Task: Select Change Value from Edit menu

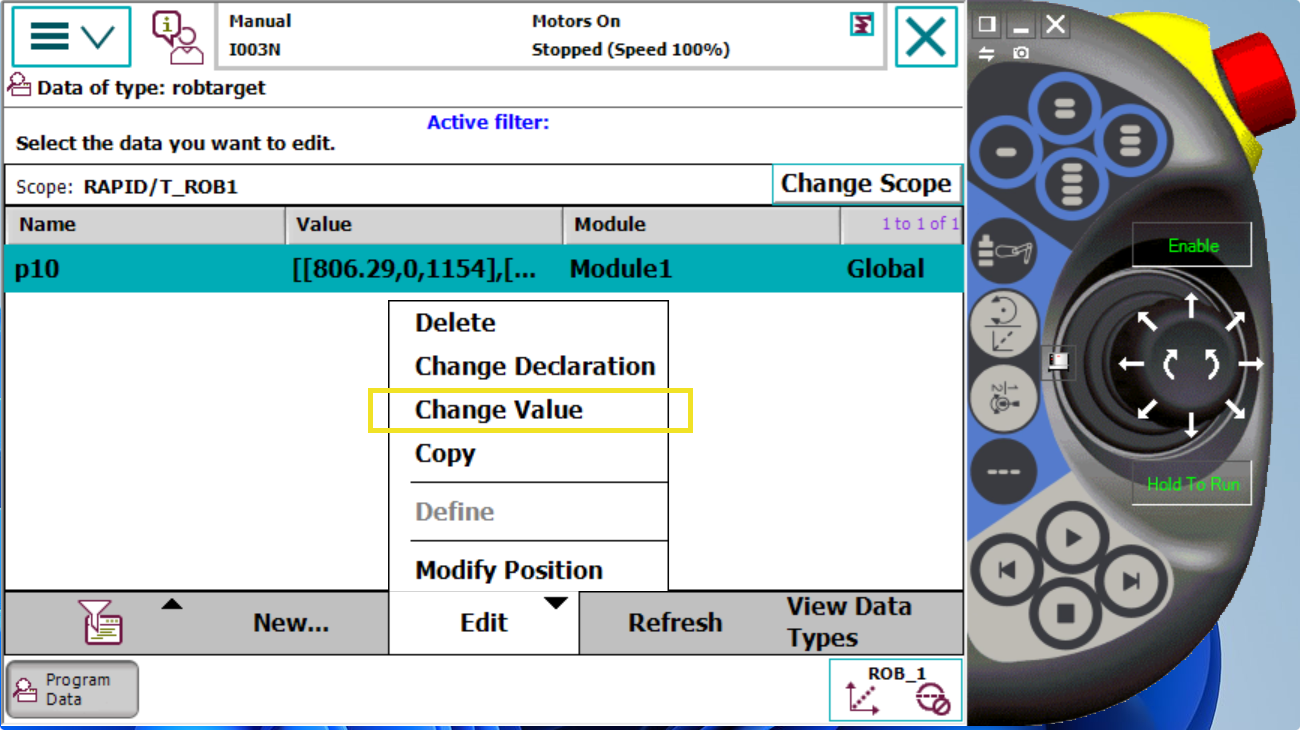Action: (499, 410)
